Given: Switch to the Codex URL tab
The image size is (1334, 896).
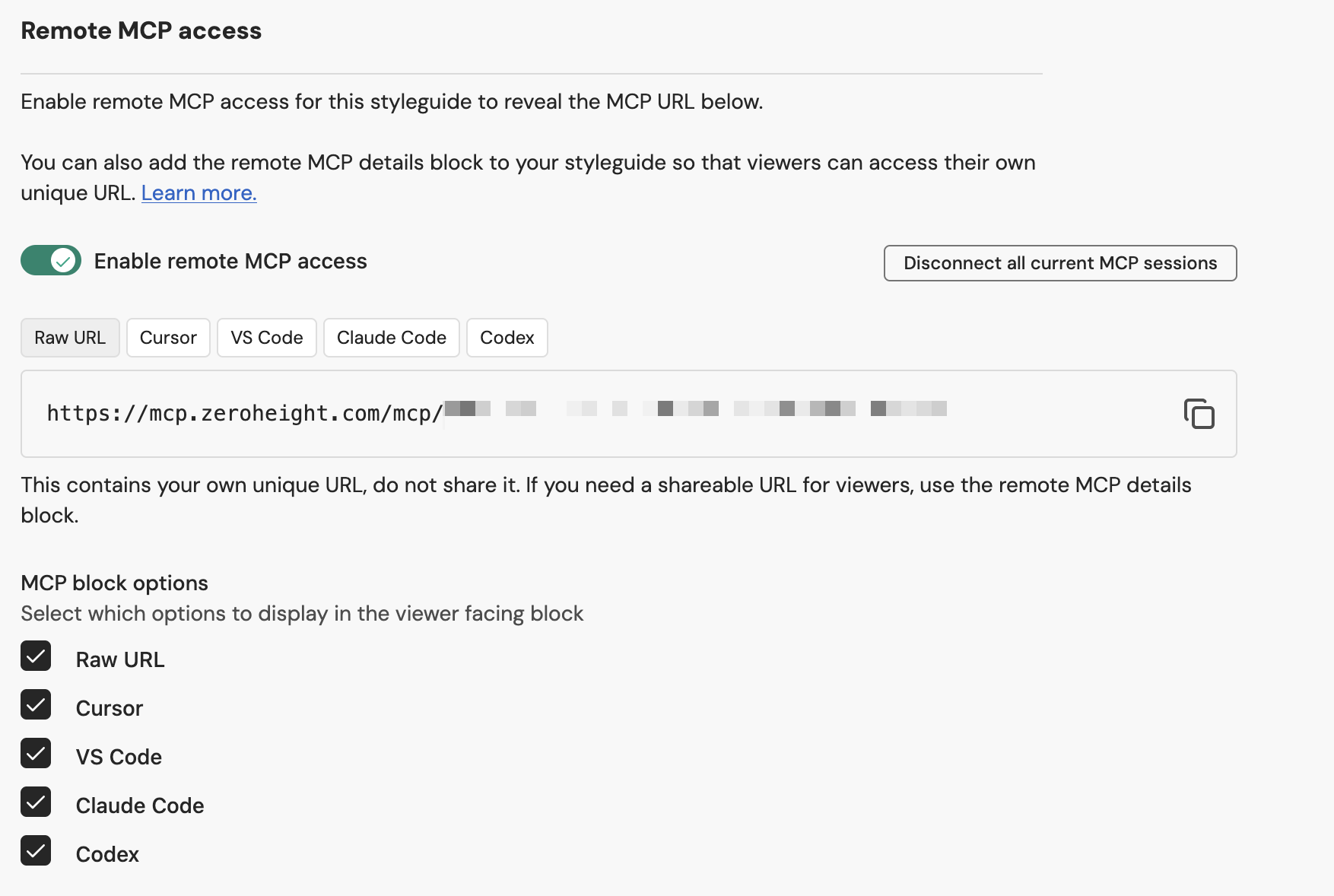Looking at the screenshot, I should [507, 337].
